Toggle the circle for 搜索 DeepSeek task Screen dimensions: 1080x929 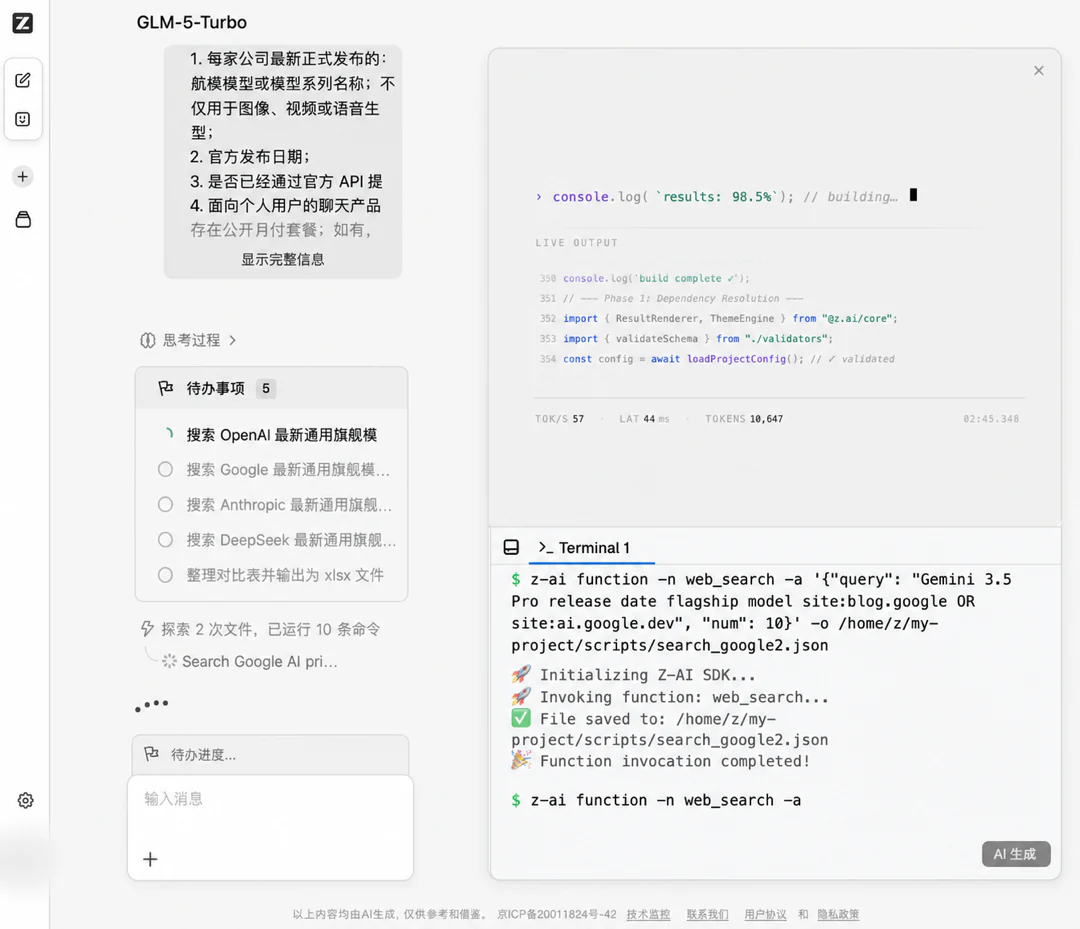click(x=165, y=540)
